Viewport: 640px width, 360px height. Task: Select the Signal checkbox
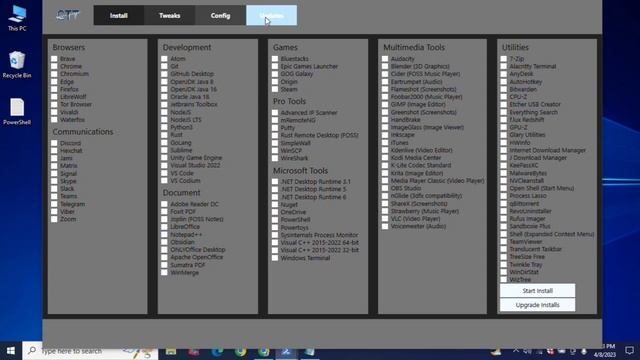[x=54, y=173]
